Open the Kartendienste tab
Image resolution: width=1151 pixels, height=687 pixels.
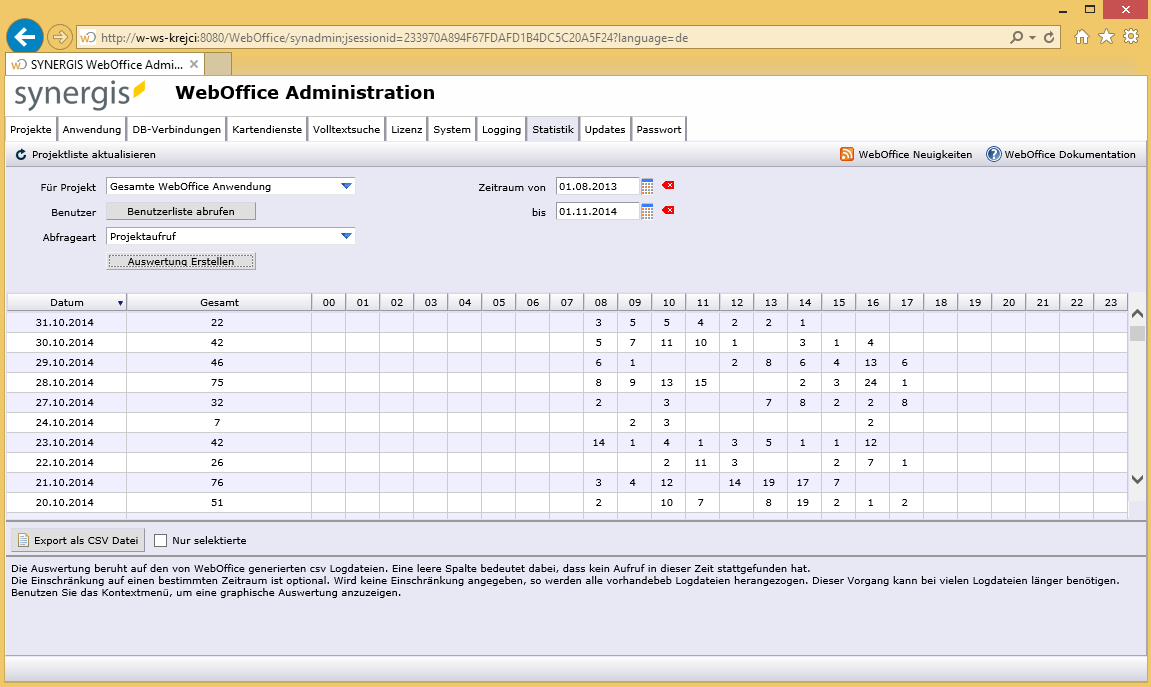(267, 130)
